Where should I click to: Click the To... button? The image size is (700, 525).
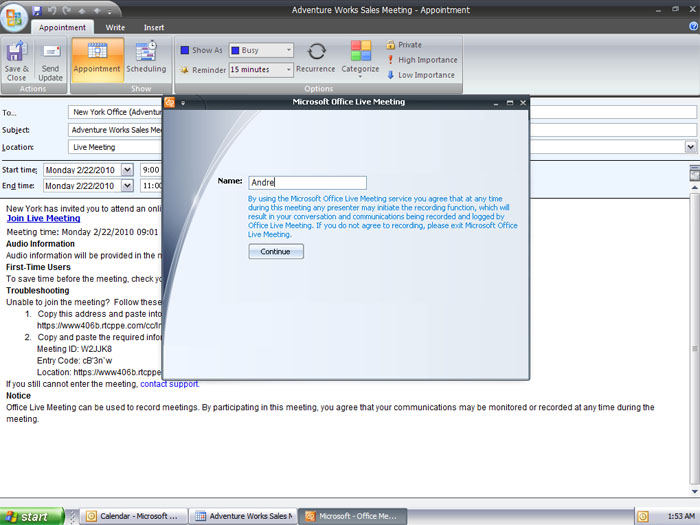tap(9, 113)
